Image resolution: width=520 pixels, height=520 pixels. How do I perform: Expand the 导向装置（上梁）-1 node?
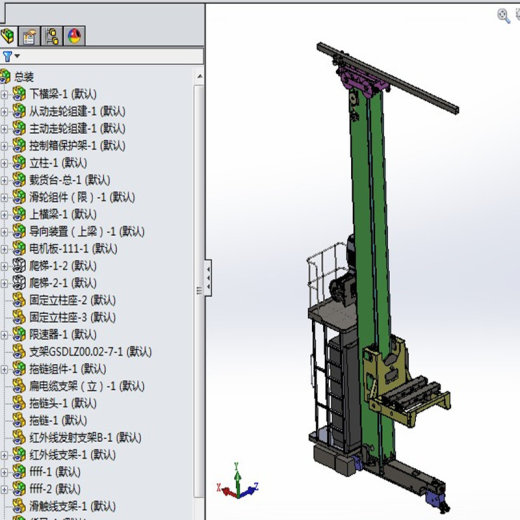pos(4,232)
